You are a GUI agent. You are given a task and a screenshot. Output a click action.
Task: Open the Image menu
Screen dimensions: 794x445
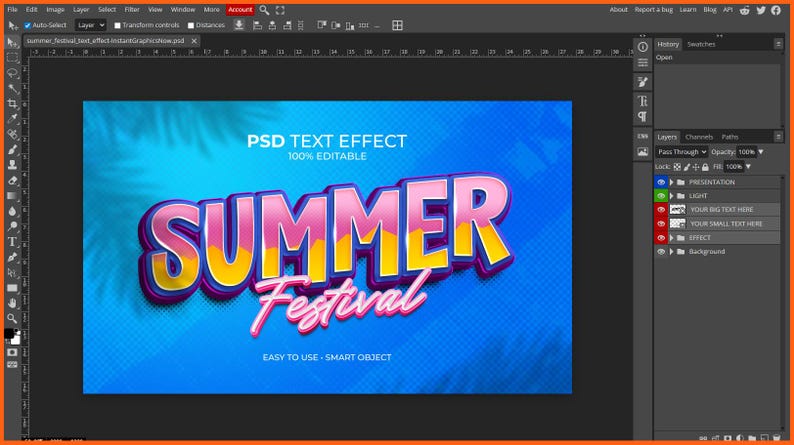[55, 10]
